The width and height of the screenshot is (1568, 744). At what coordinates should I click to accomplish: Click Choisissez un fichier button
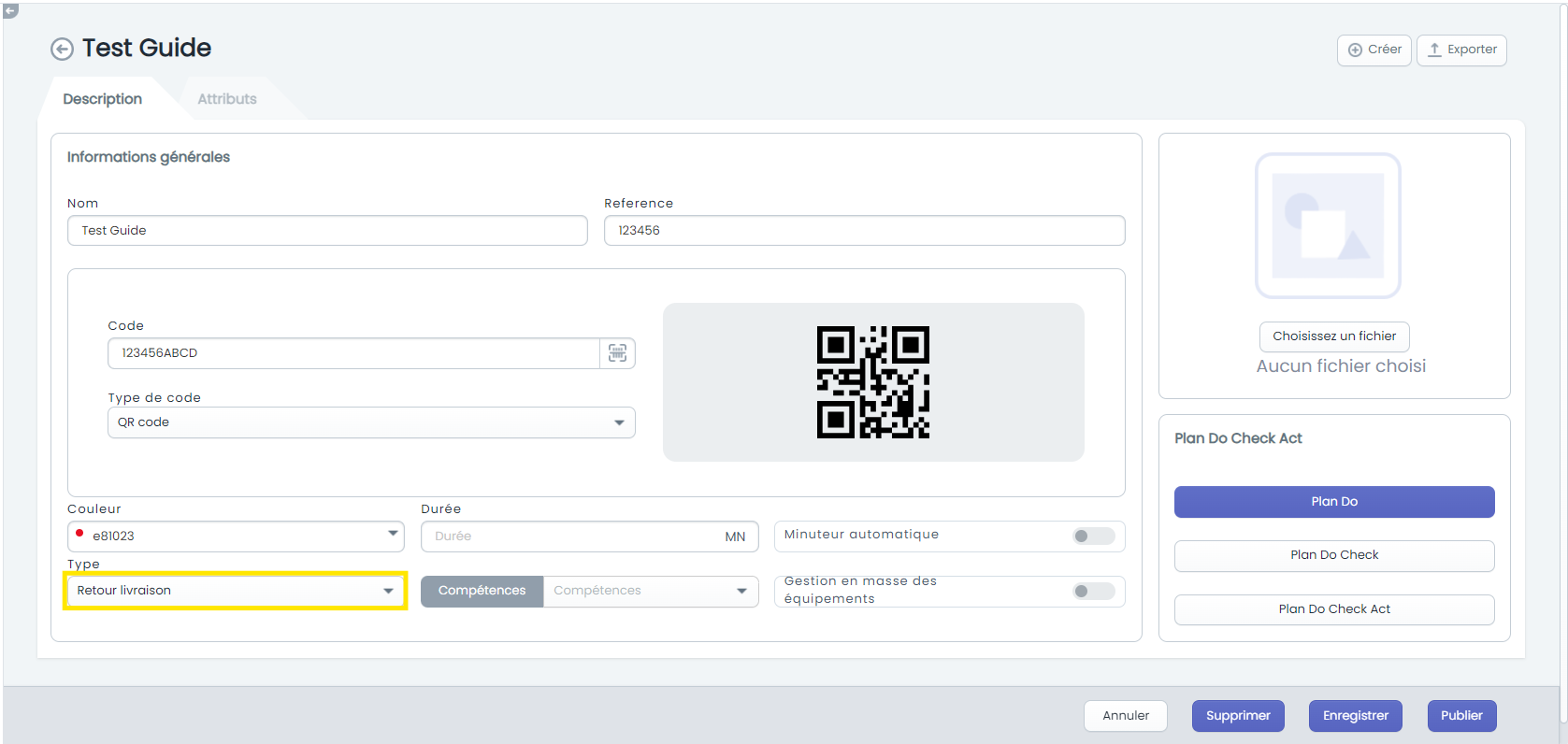(1334, 336)
